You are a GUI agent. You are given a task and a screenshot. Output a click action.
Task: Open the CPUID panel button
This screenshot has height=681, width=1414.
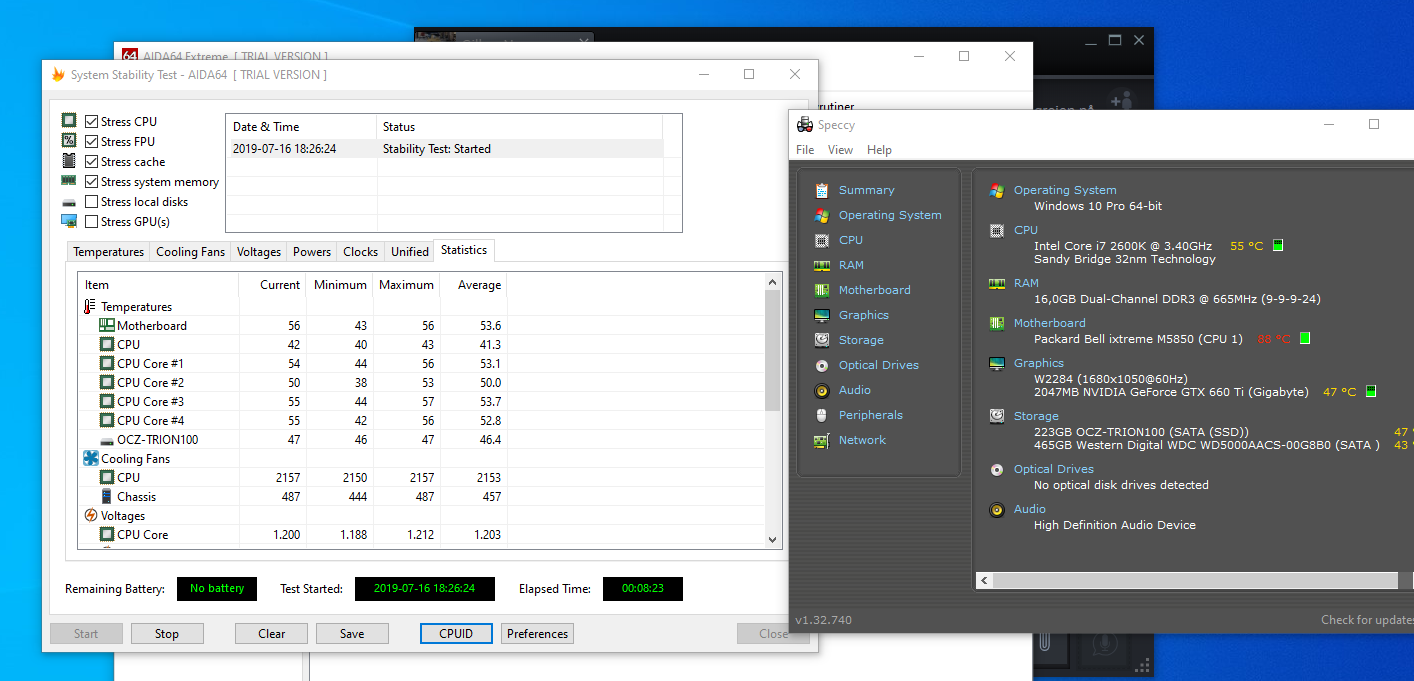click(x=457, y=633)
